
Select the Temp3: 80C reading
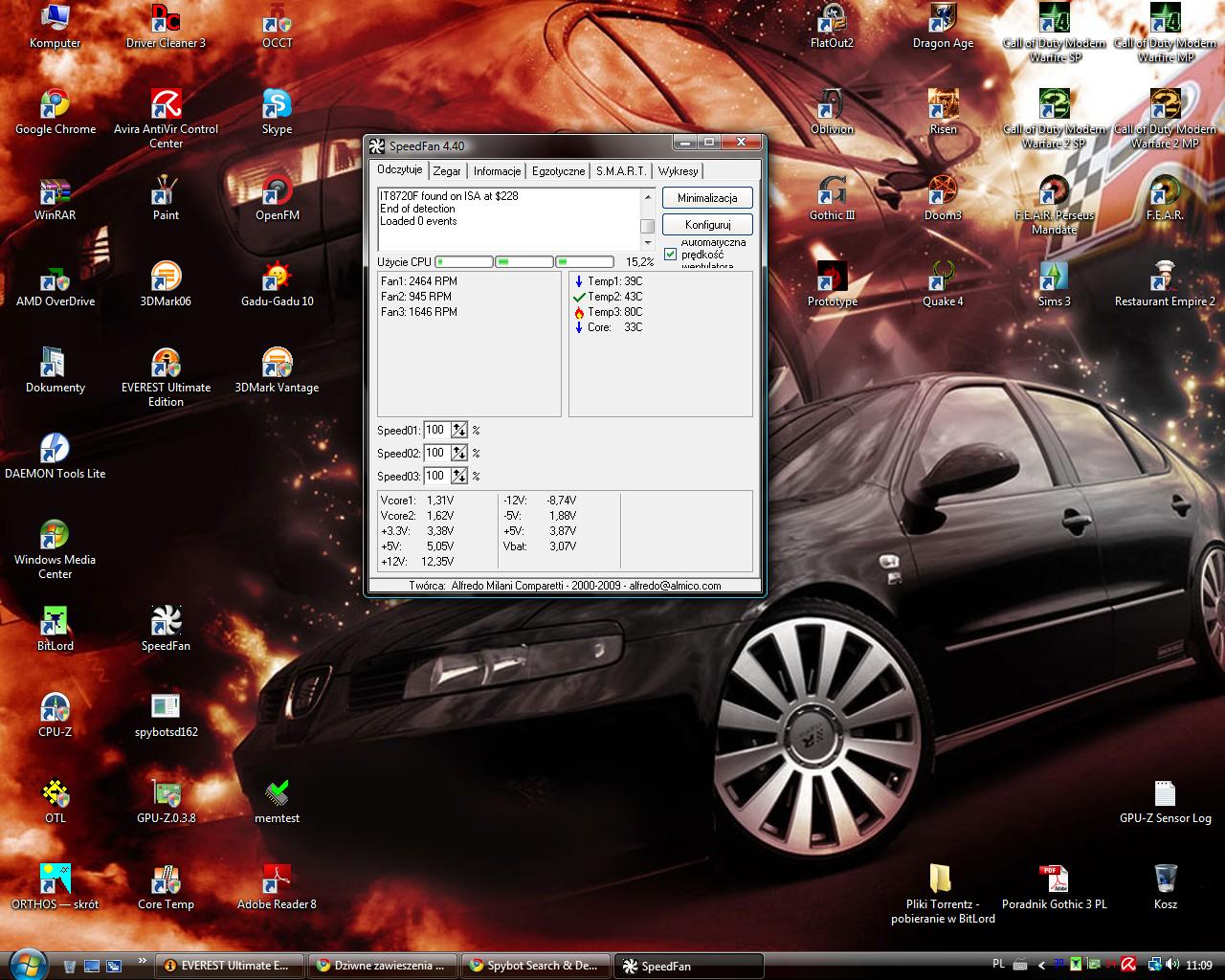608,312
